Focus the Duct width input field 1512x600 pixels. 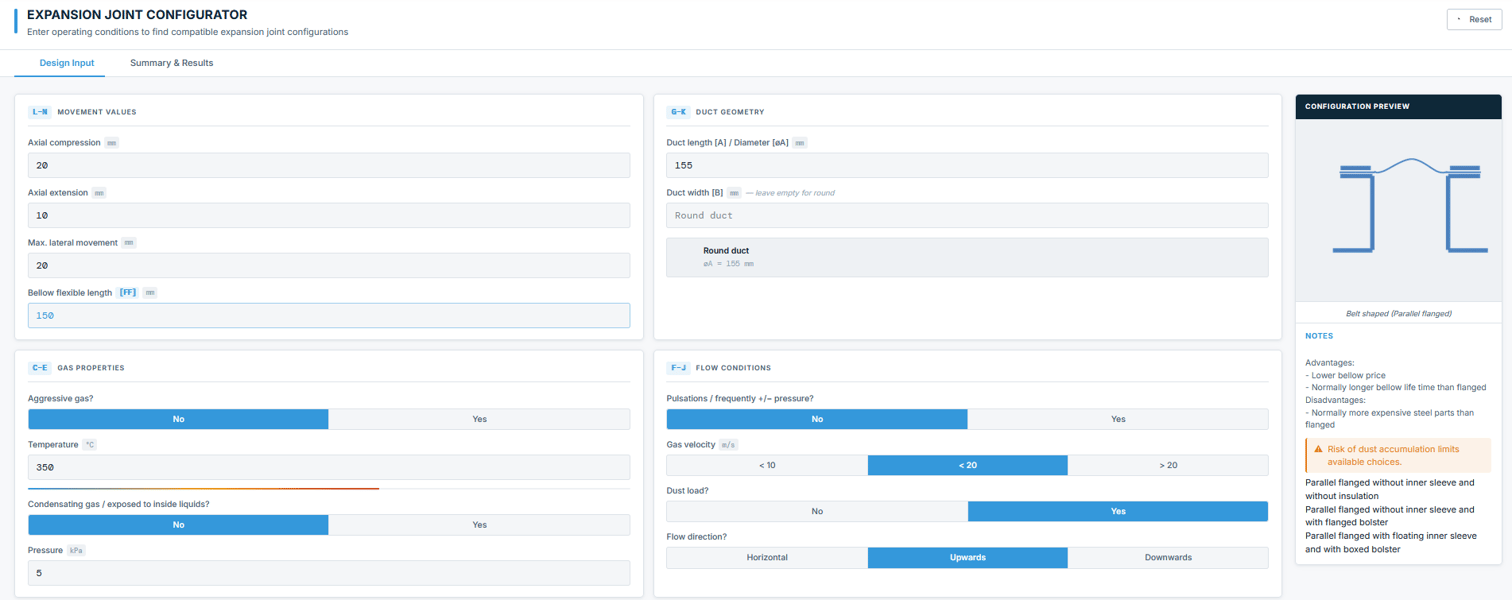[968, 215]
